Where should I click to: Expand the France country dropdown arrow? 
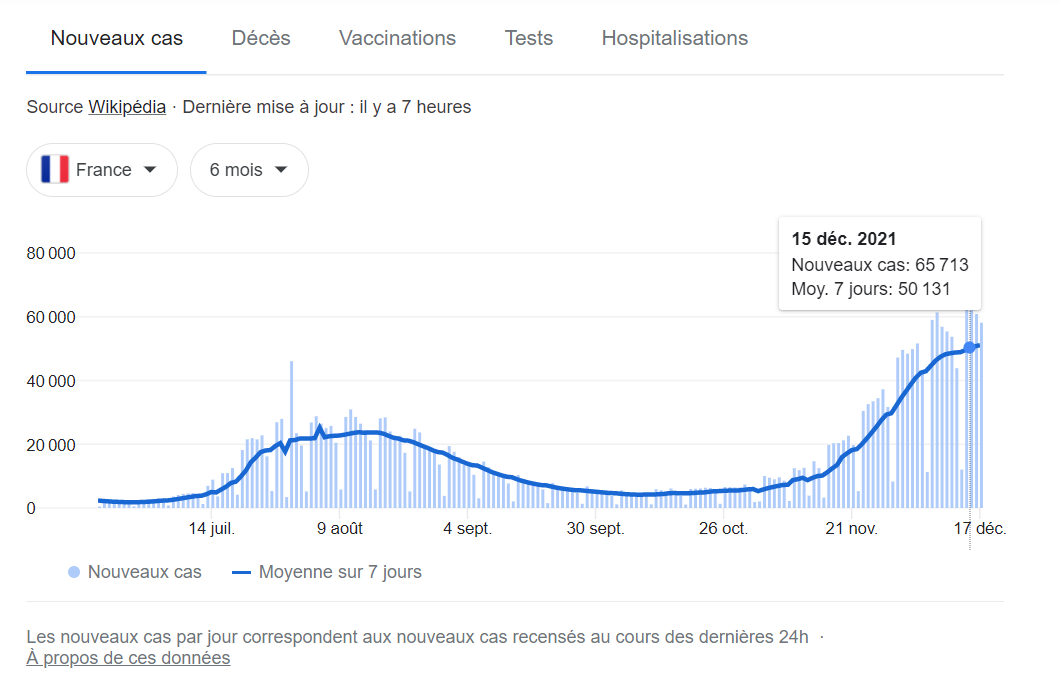(x=150, y=170)
